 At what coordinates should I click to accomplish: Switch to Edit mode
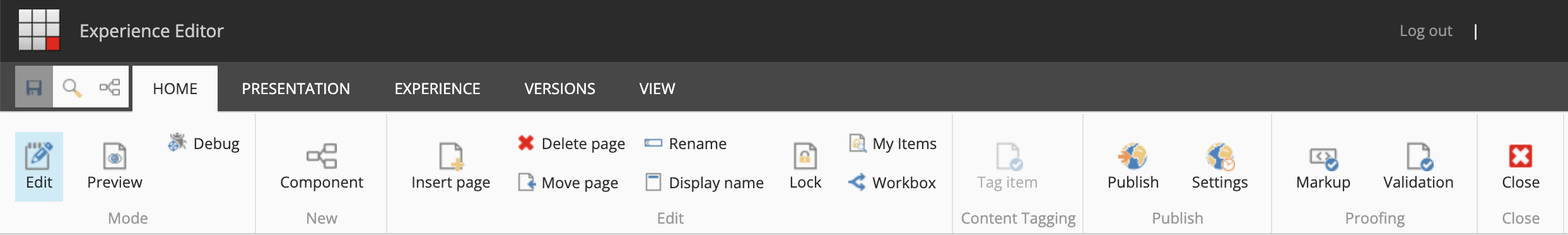point(39,167)
